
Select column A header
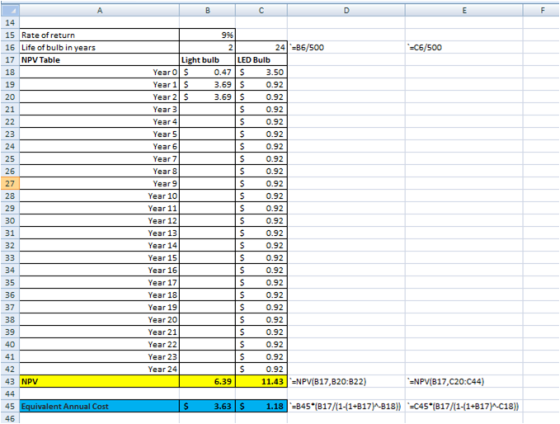click(100, 11)
